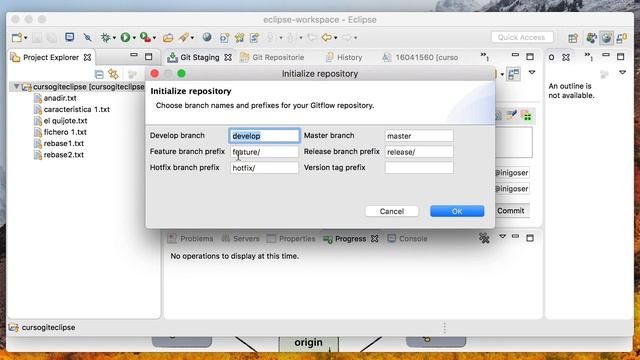The image size is (640, 360).
Task: Click the empty Version tag prefix field
Action: click(419, 168)
